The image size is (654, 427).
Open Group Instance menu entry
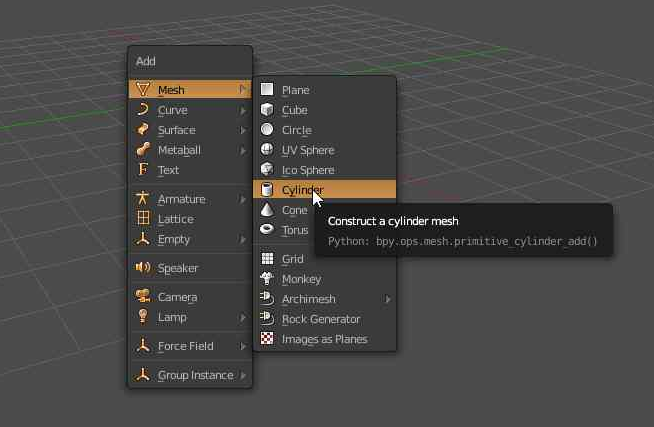[x=190, y=375]
